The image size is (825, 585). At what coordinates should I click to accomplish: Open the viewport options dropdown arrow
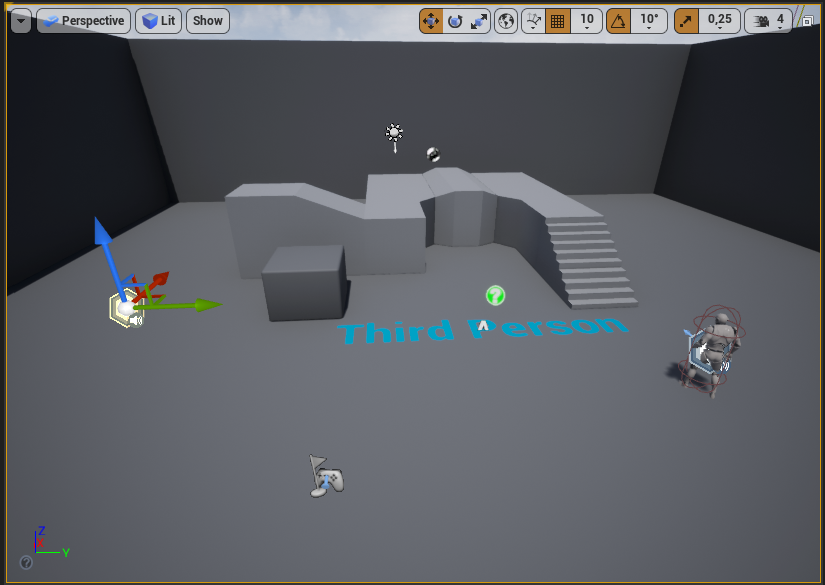pyautogui.click(x=21, y=21)
